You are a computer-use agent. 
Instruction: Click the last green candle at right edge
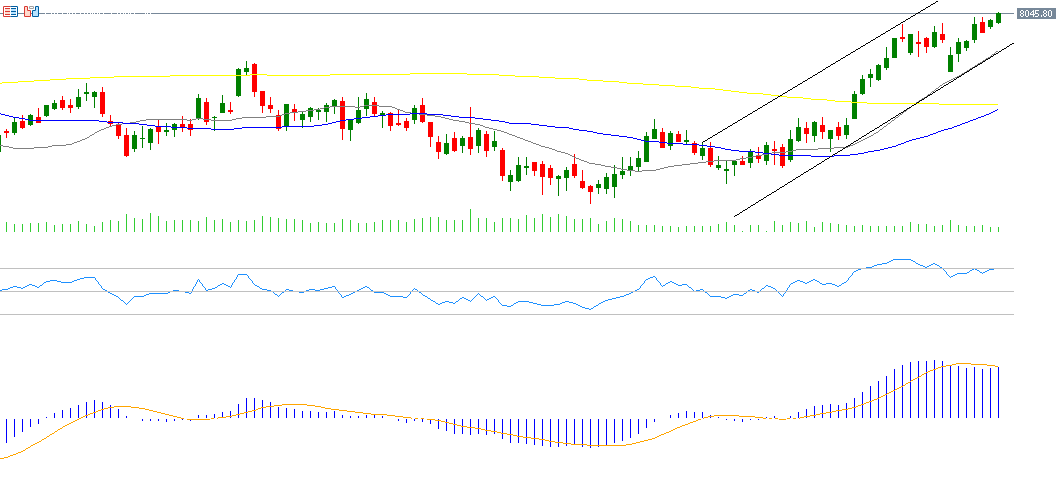(x=998, y=17)
